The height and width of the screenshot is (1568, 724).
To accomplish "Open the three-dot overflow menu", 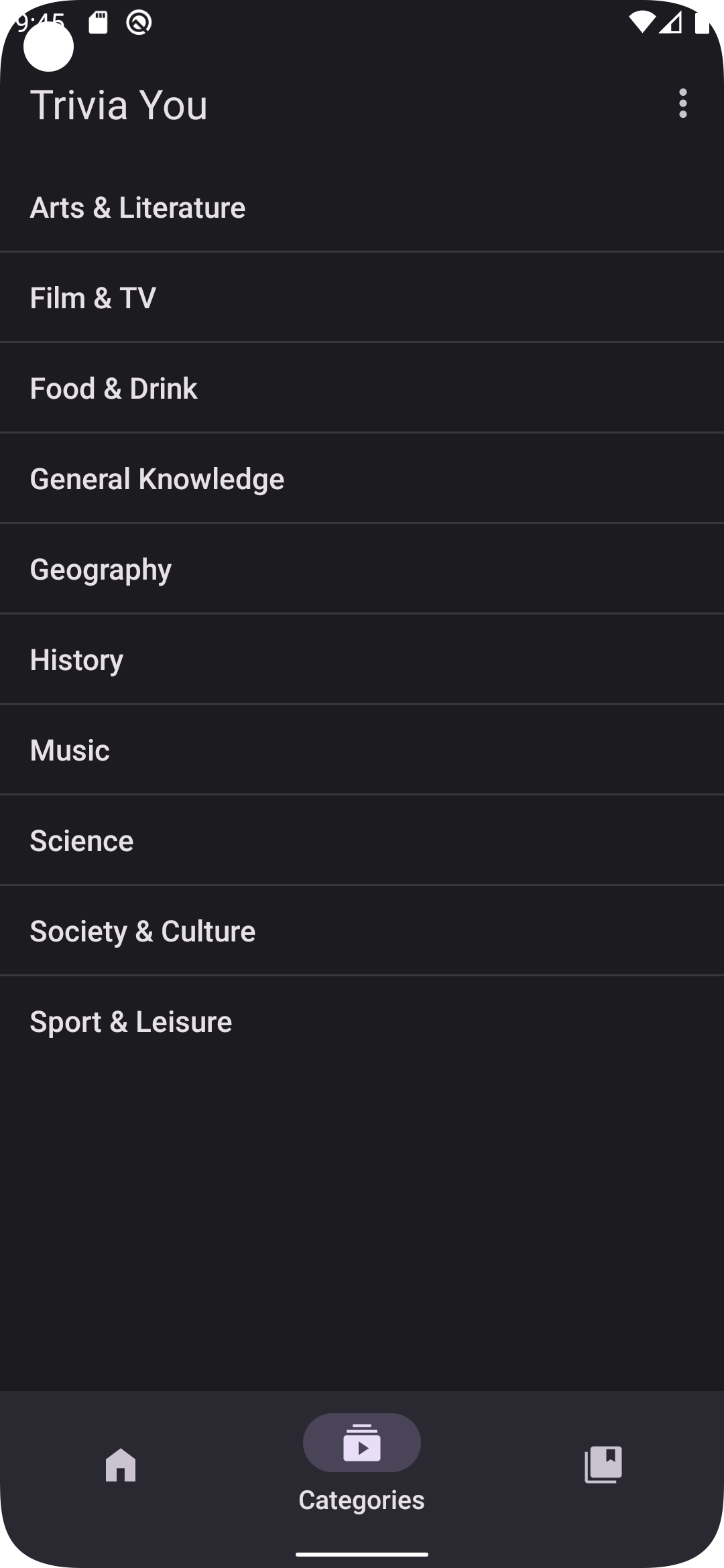I will [682, 104].
